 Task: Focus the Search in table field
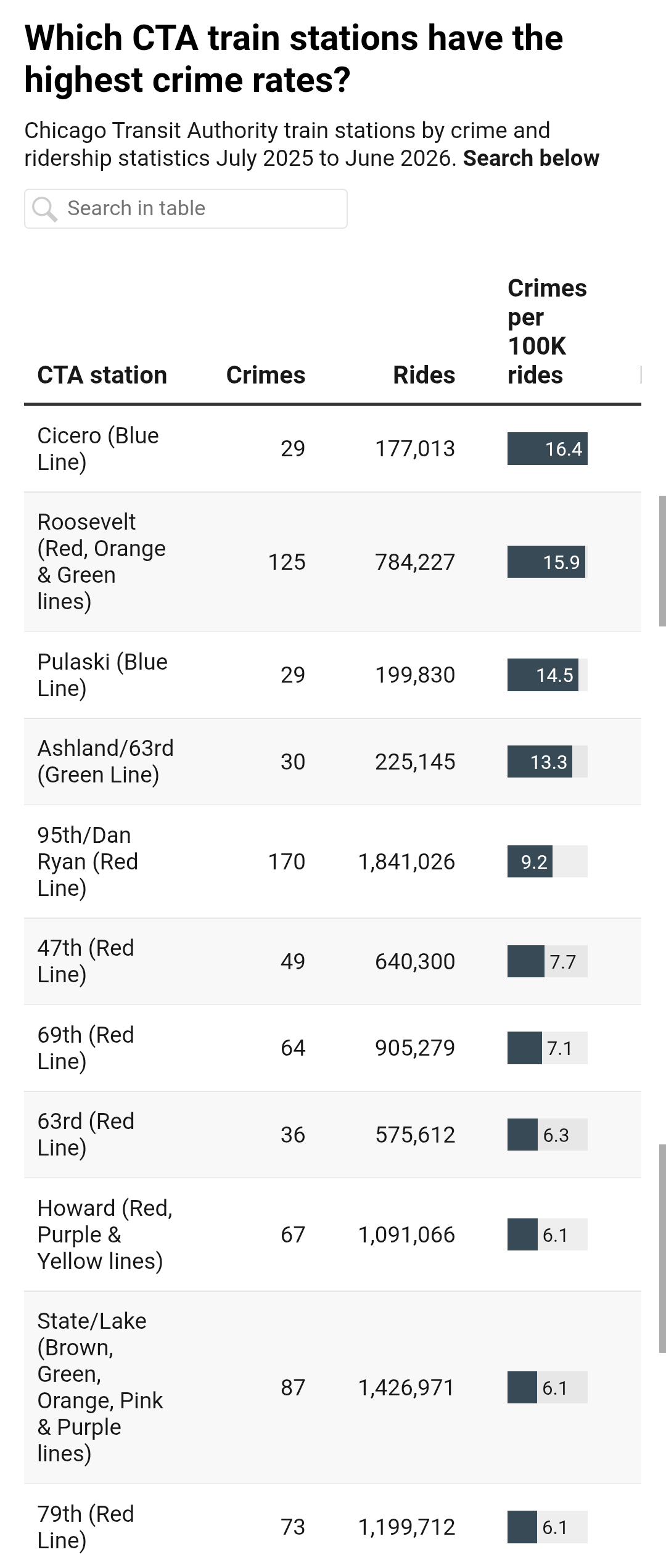pyautogui.click(x=186, y=208)
